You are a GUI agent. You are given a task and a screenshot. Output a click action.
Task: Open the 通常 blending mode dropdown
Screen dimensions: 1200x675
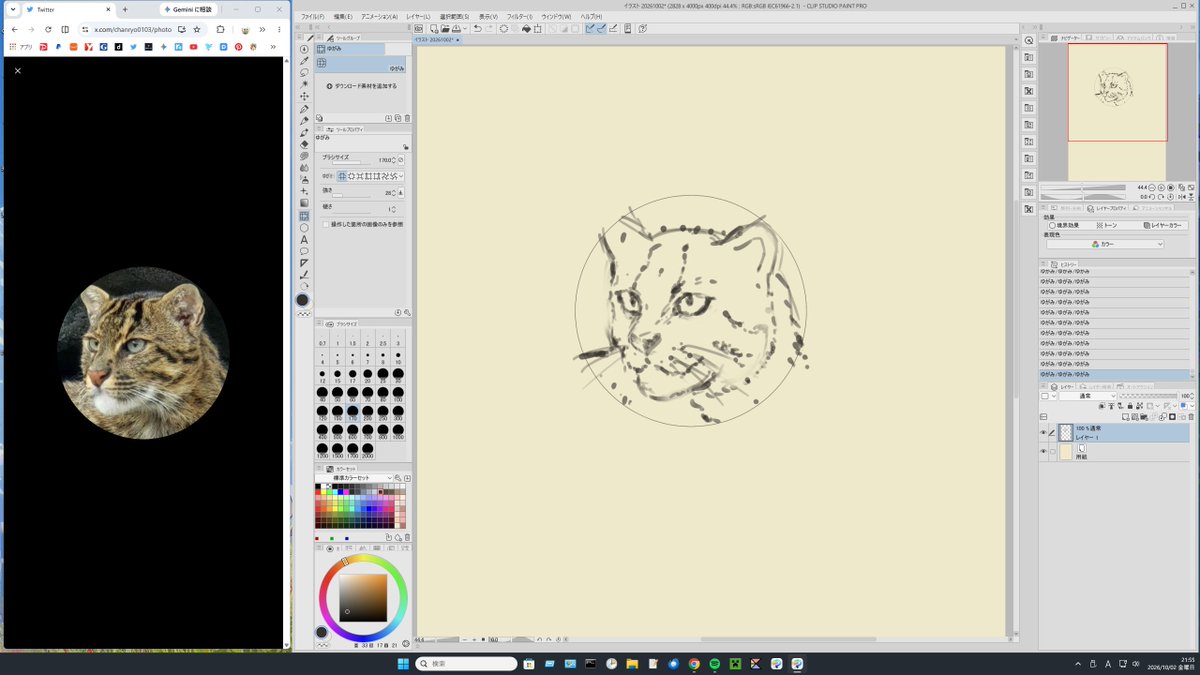coord(1088,396)
